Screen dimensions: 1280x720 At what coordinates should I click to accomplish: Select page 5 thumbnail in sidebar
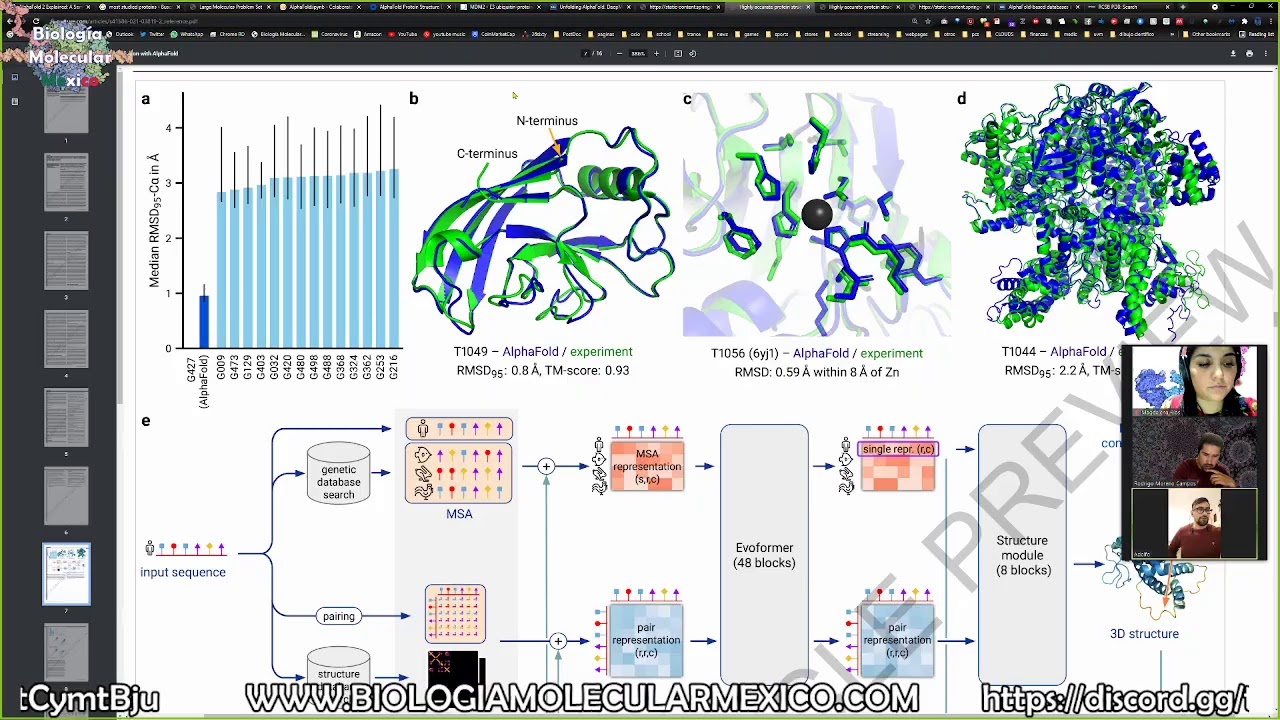66,416
